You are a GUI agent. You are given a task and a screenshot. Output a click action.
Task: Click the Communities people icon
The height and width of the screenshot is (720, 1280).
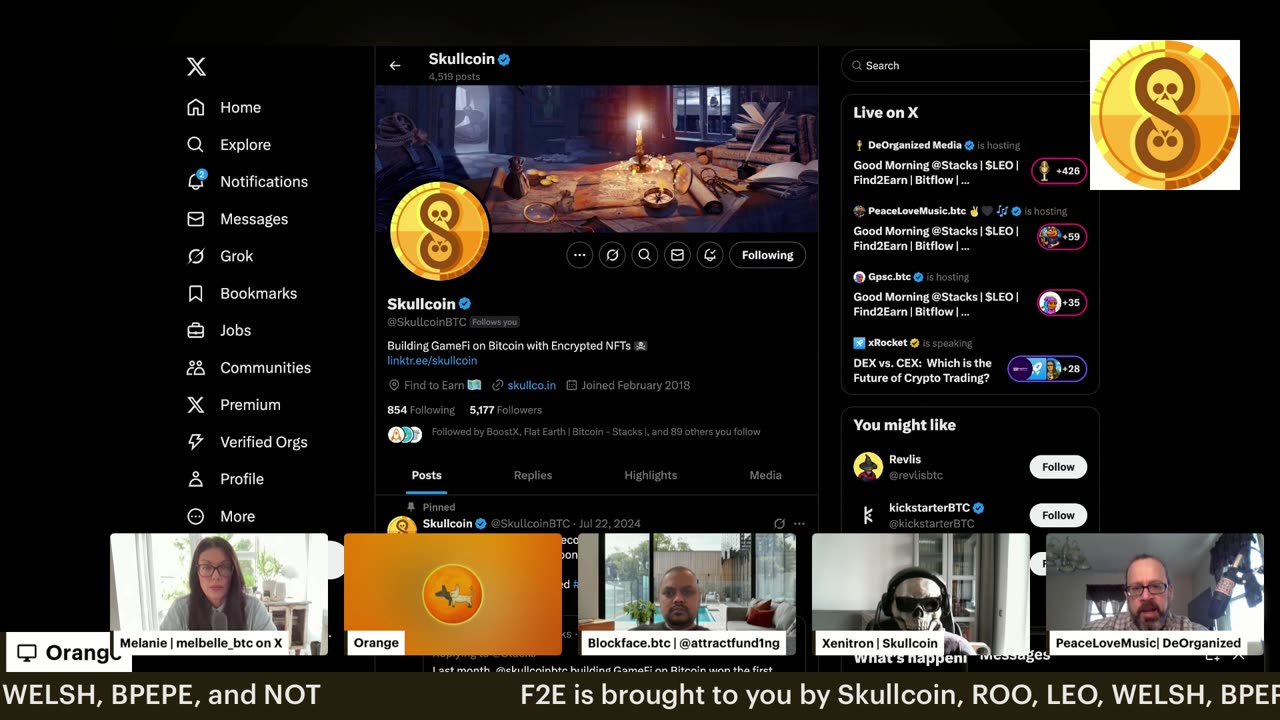196,367
